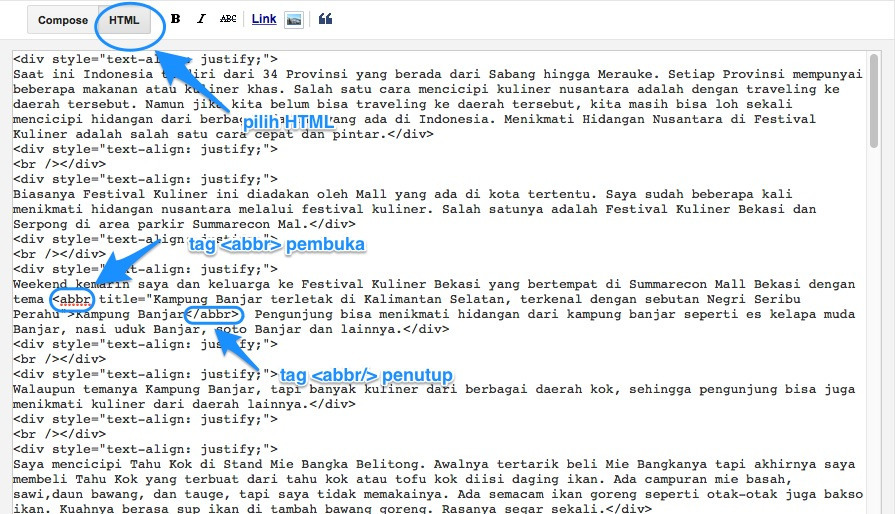The width and height of the screenshot is (895, 514).
Task: Apply blockquote formatting with the quote icon
Action: [325, 19]
